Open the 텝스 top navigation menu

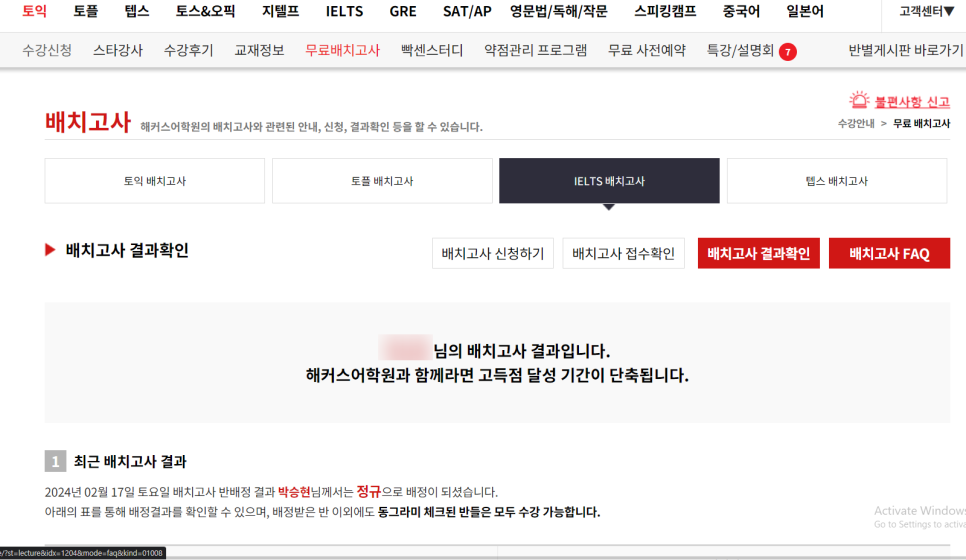(x=137, y=11)
